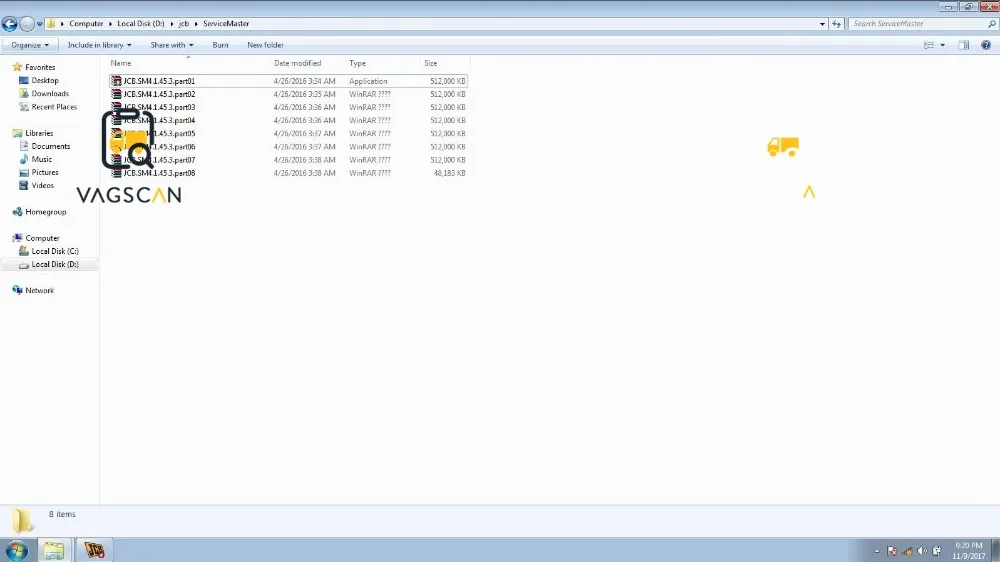Click the part08 WinRAR archive icon

click(116, 173)
